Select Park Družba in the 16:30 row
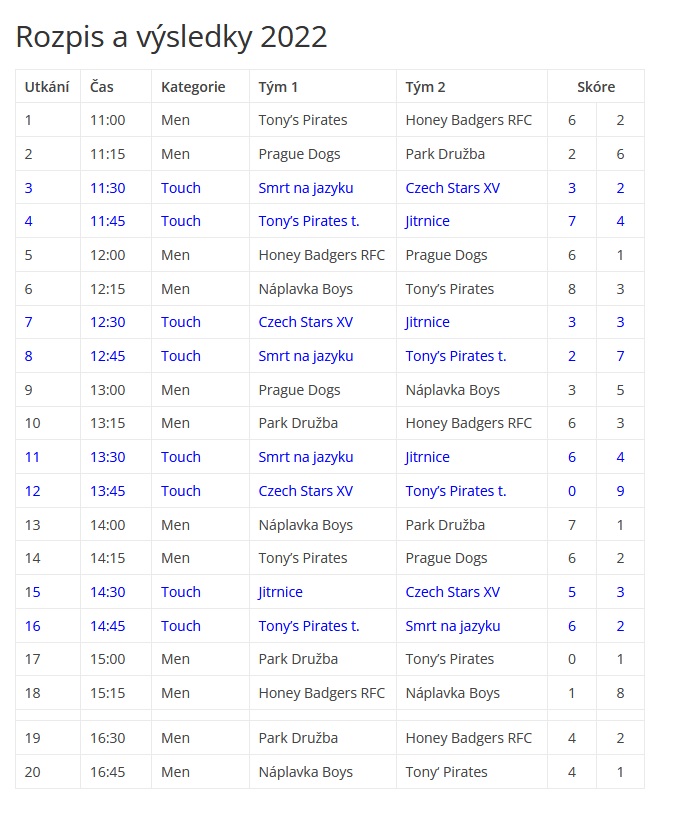This screenshot has height=829, width=684. [x=298, y=738]
